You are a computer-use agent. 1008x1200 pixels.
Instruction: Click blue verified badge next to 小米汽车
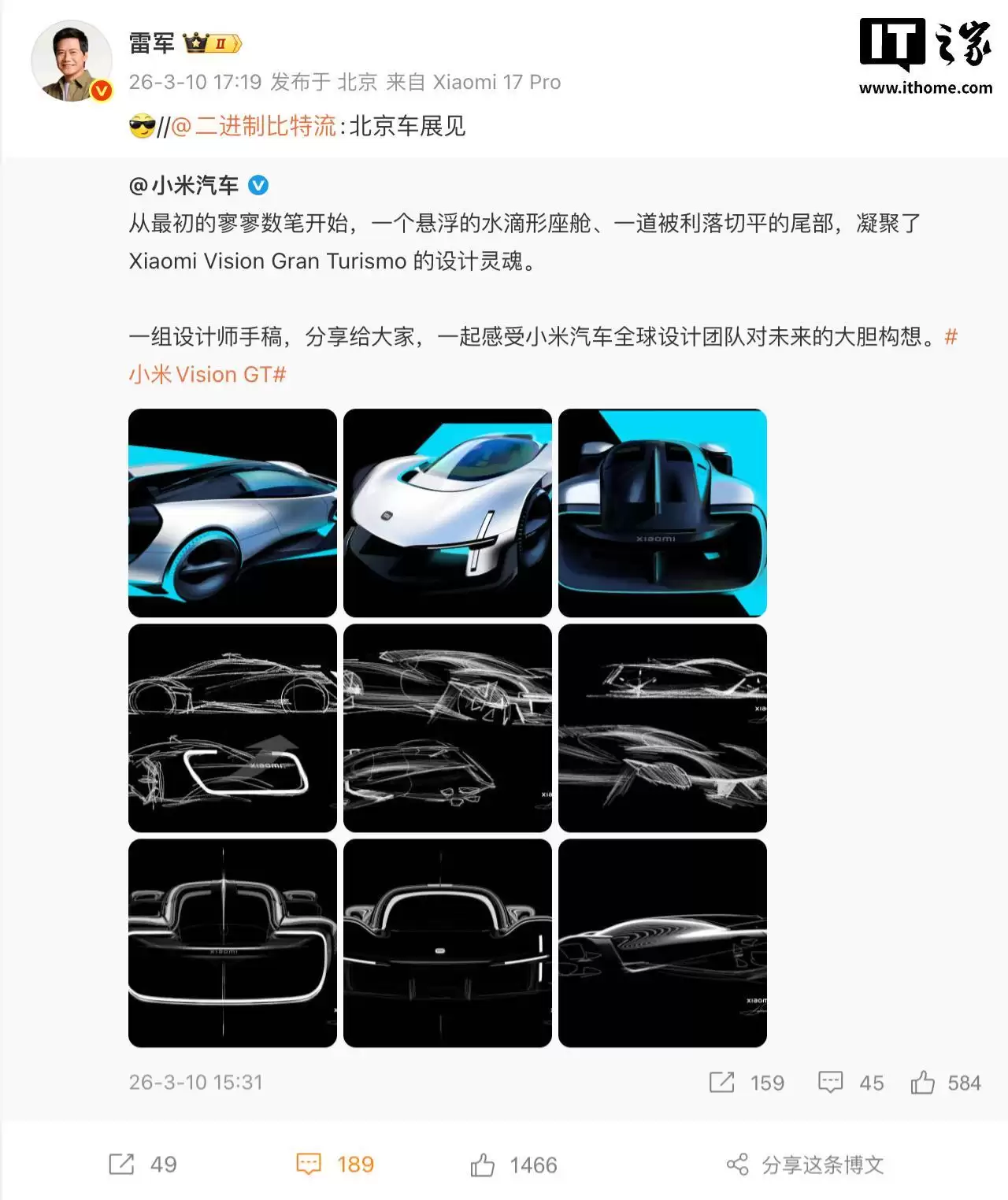258,186
